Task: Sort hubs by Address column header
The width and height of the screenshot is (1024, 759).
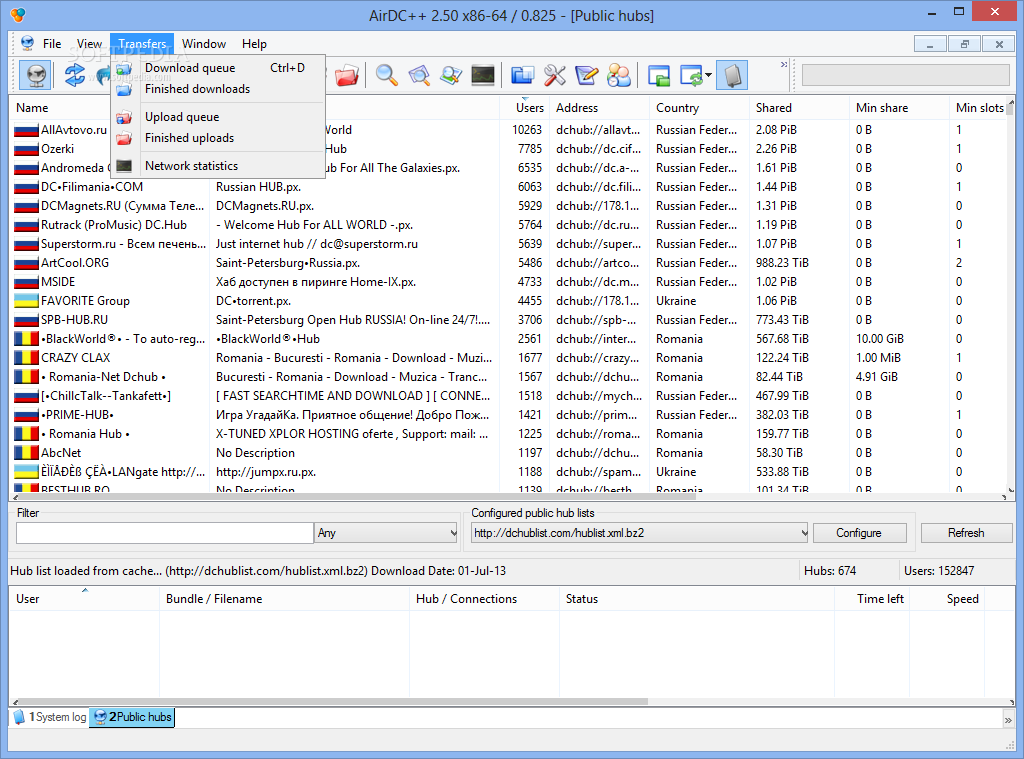Action: click(600, 108)
